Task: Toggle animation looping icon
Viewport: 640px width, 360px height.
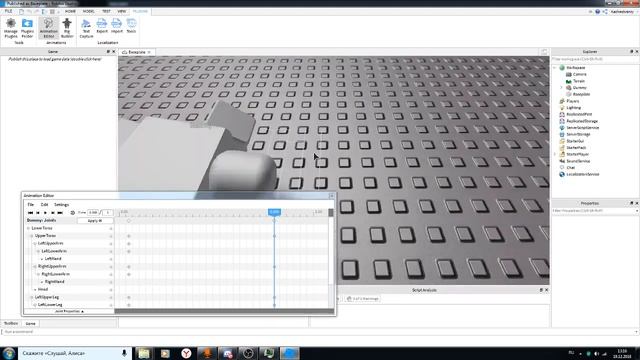Action: click(73, 213)
